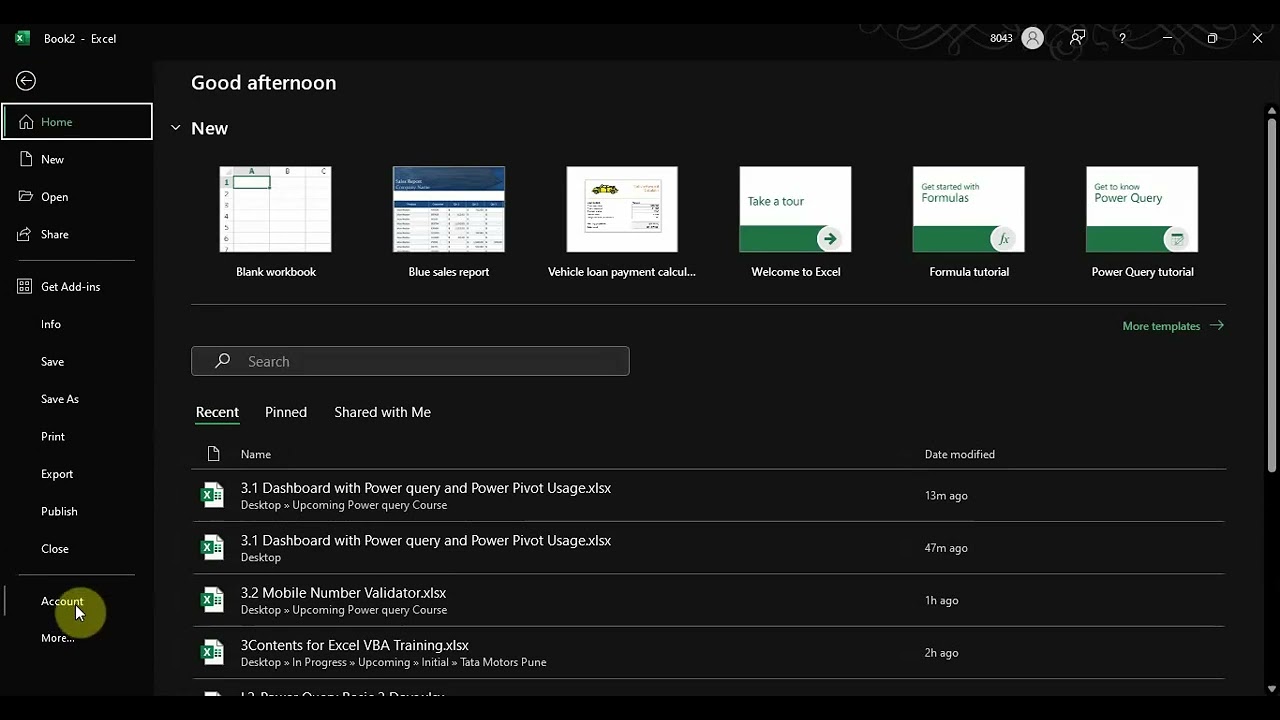Open the Print page
1280x720 pixels.
(53, 436)
